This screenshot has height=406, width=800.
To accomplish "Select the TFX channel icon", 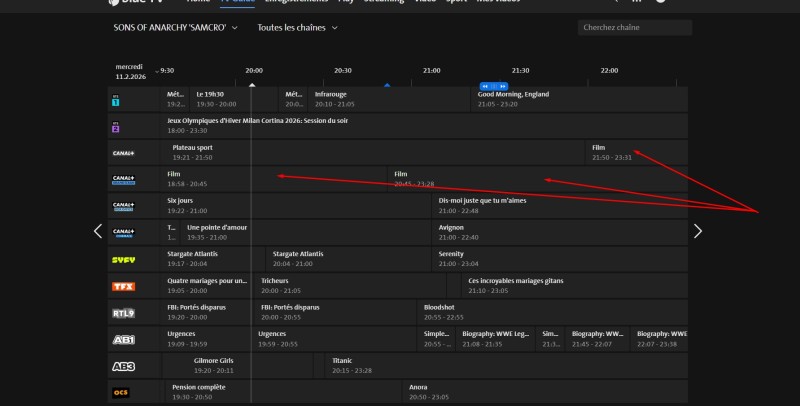I will click(123, 286).
